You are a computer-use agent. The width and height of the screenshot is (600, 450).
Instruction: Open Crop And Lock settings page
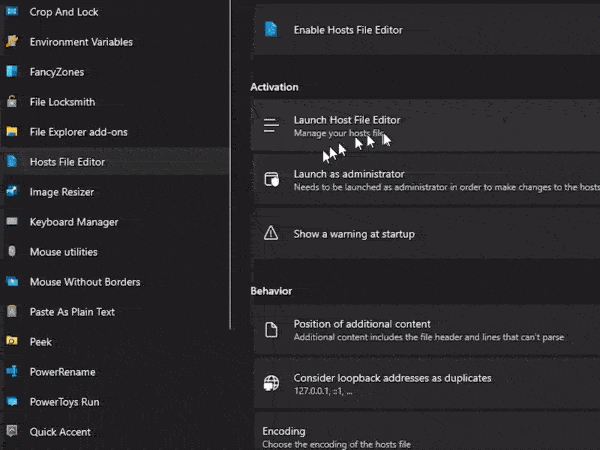point(115,11)
